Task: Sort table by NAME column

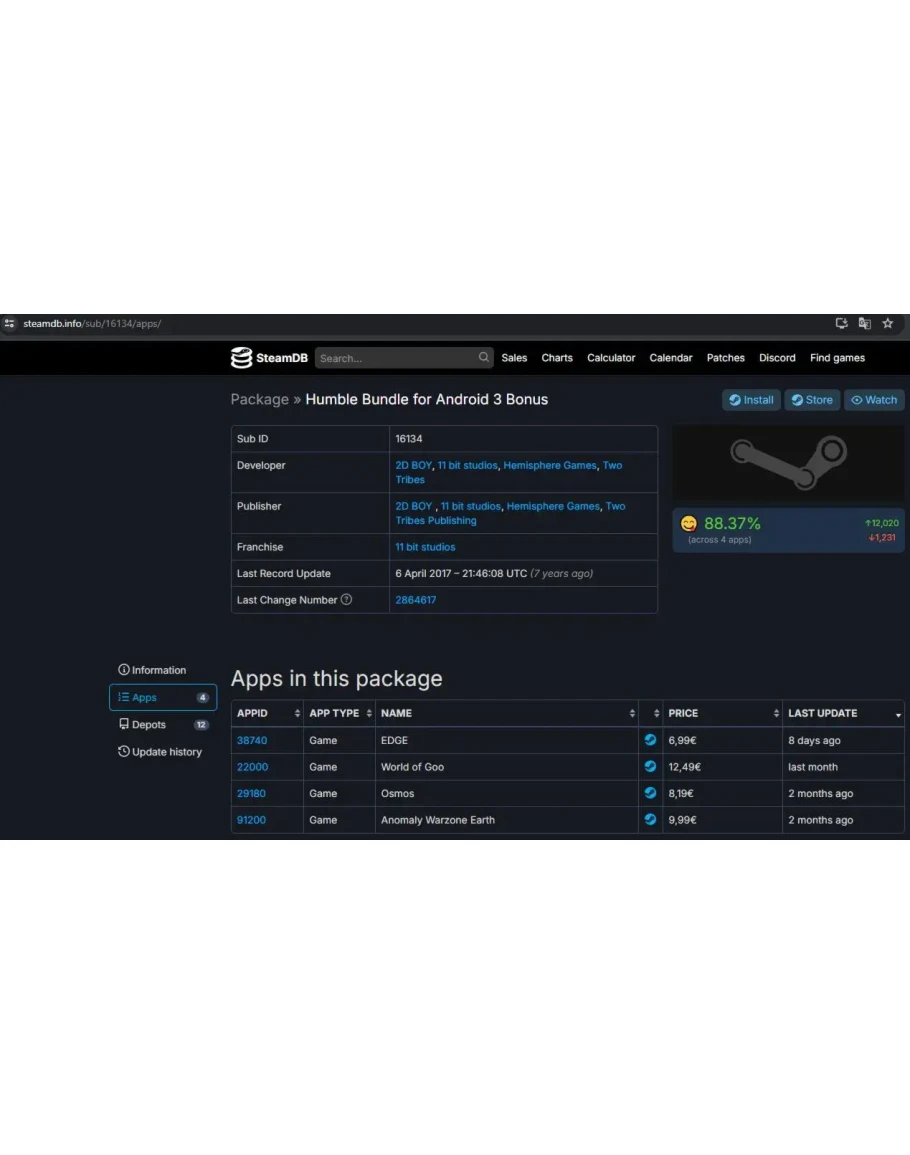Action: (x=507, y=713)
